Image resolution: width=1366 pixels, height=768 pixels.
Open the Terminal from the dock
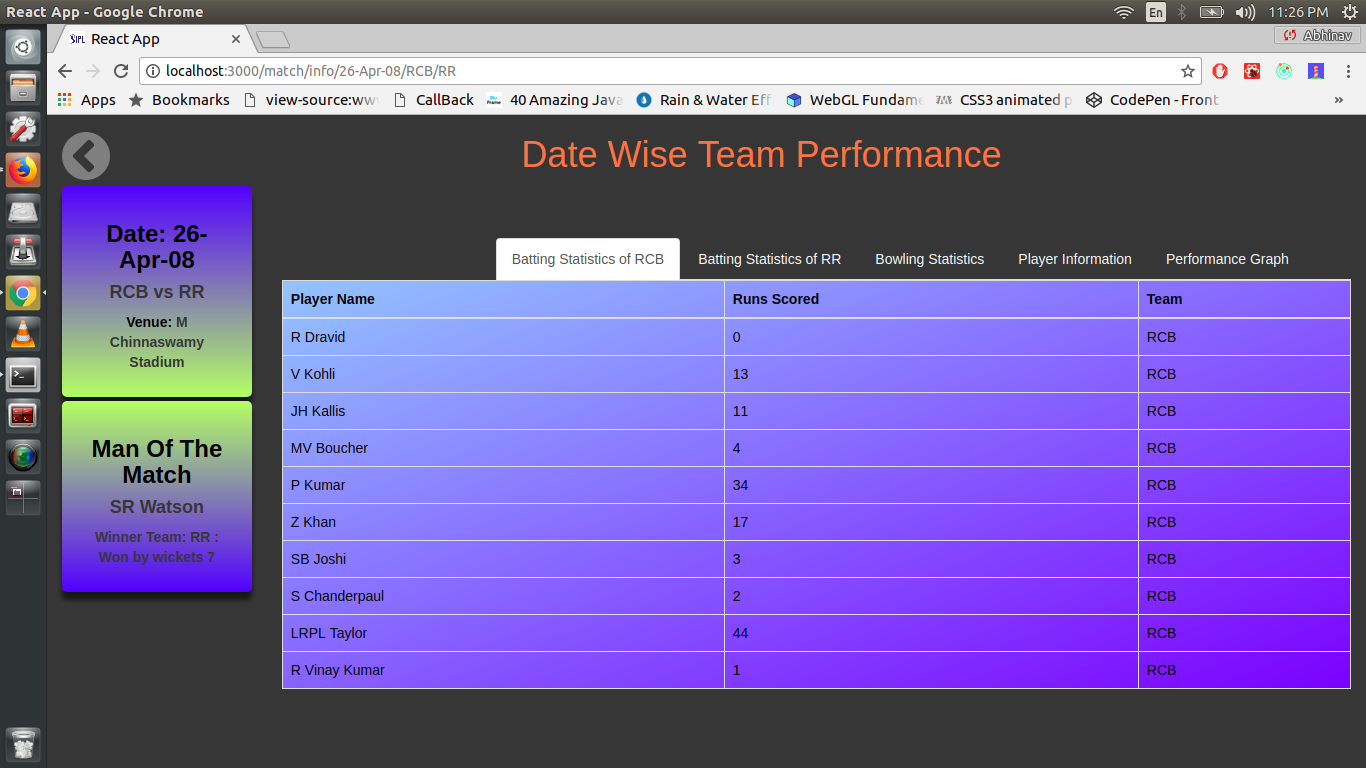(22, 374)
